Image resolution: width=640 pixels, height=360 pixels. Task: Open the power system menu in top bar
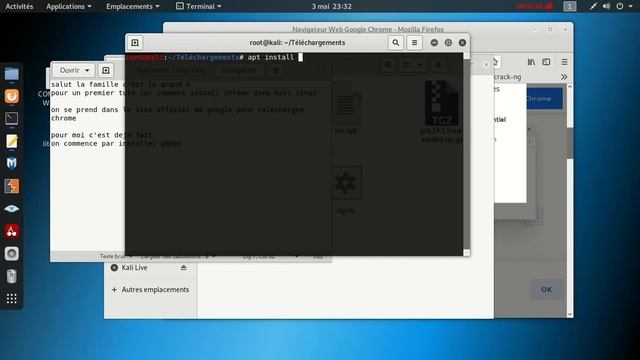620,6
